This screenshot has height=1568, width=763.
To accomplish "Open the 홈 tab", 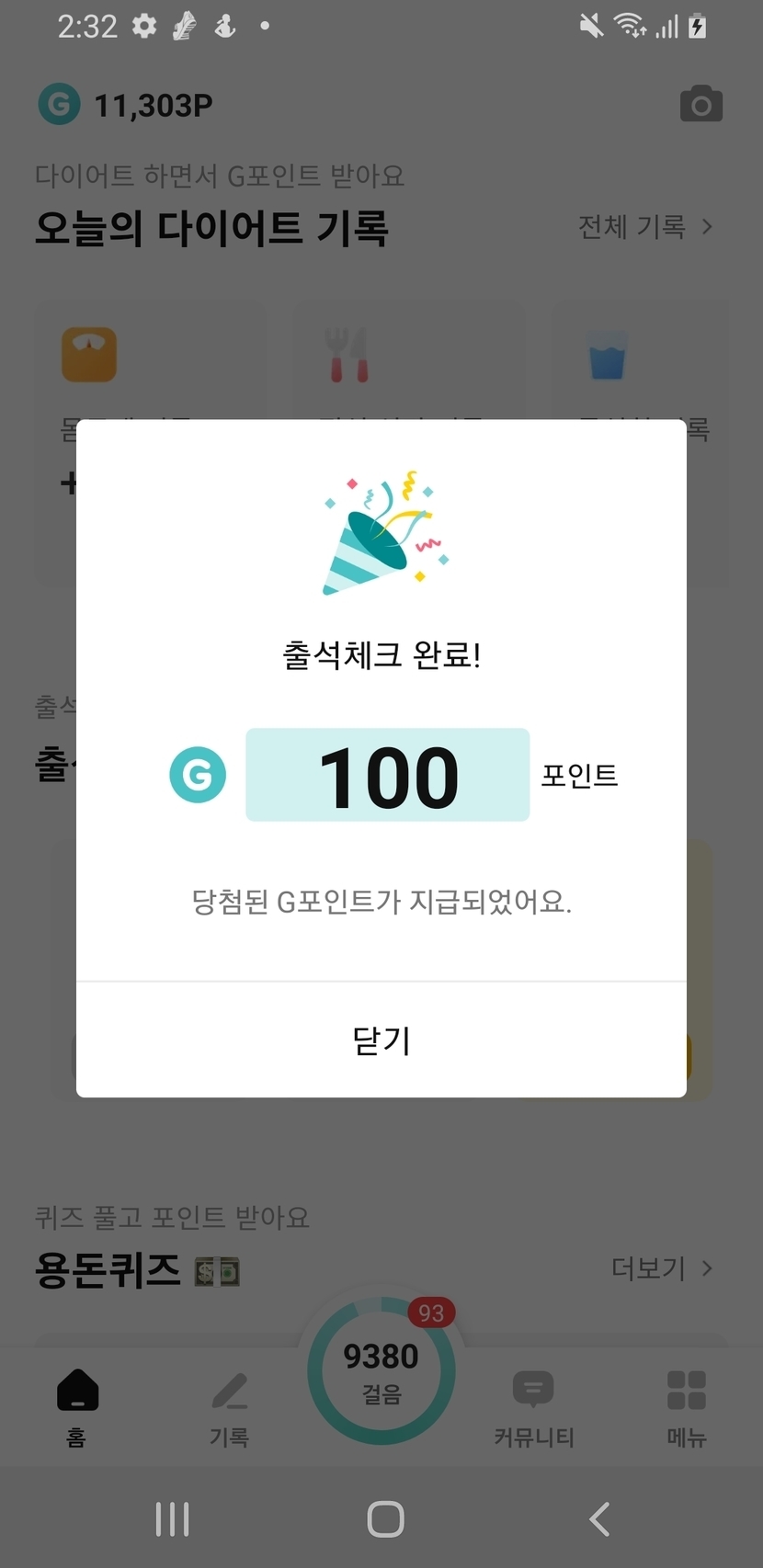I will coord(77,1406).
